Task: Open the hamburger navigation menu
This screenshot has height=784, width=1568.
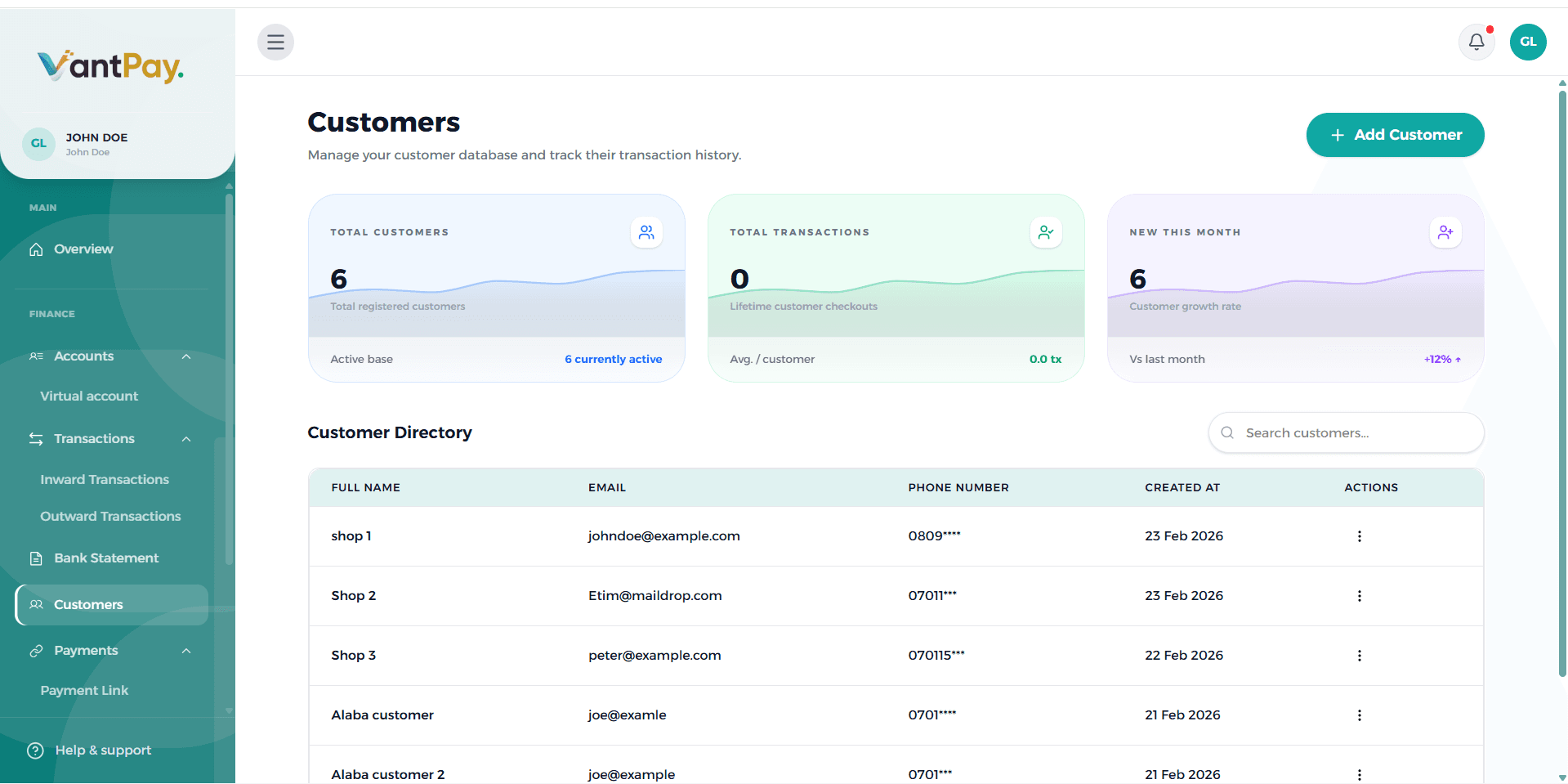Action: click(x=275, y=42)
